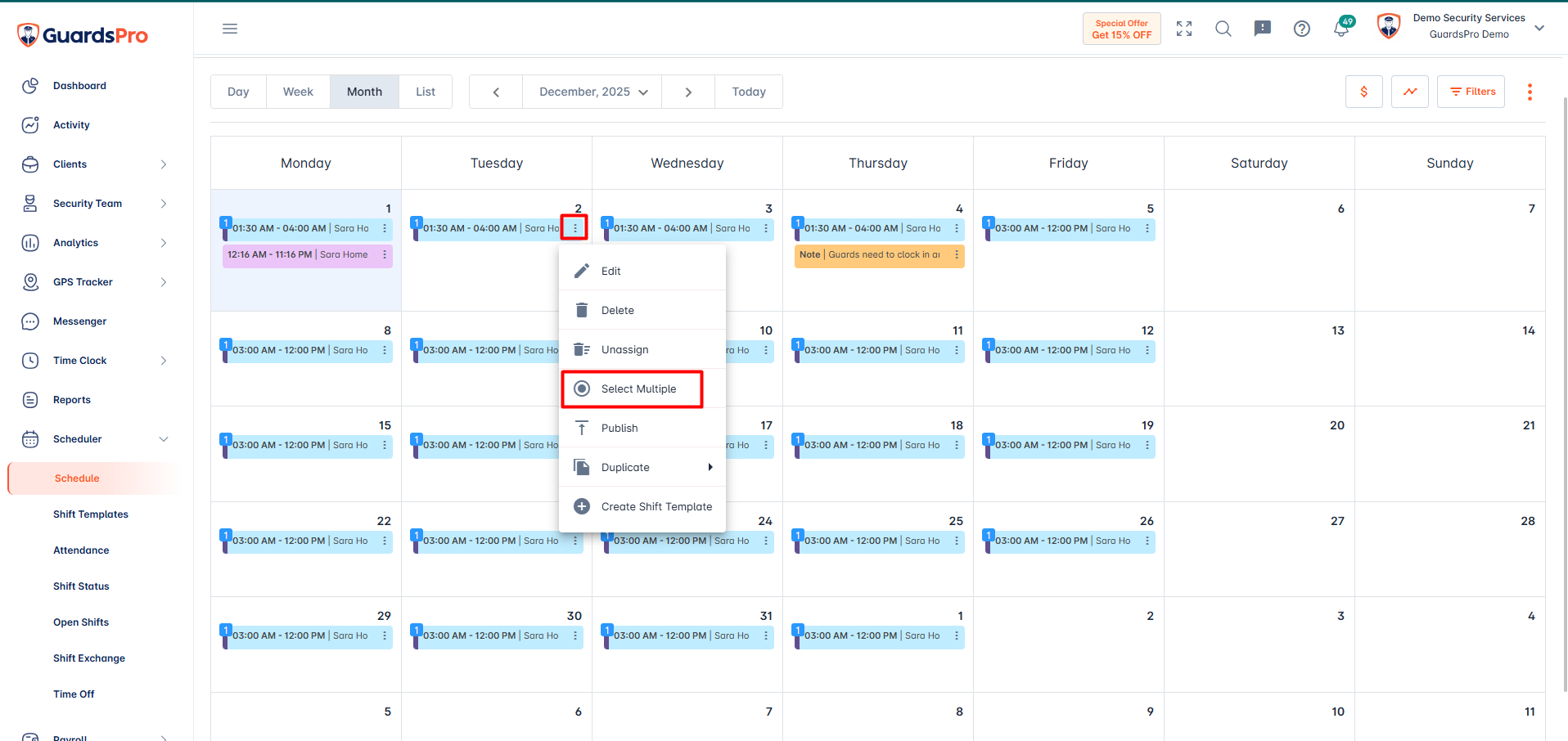Viewport: 1568px width, 741px height.
Task: Open Activity page in sidebar
Action: (71, 125)
